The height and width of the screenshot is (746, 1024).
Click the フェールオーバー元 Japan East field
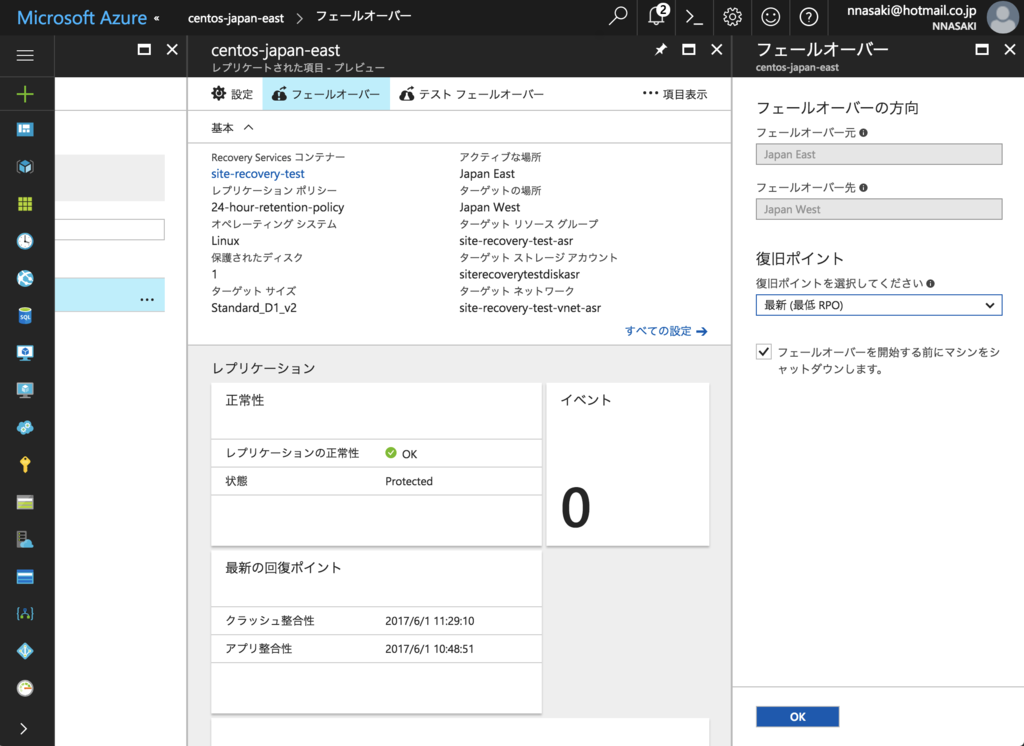tap(878, 154)
